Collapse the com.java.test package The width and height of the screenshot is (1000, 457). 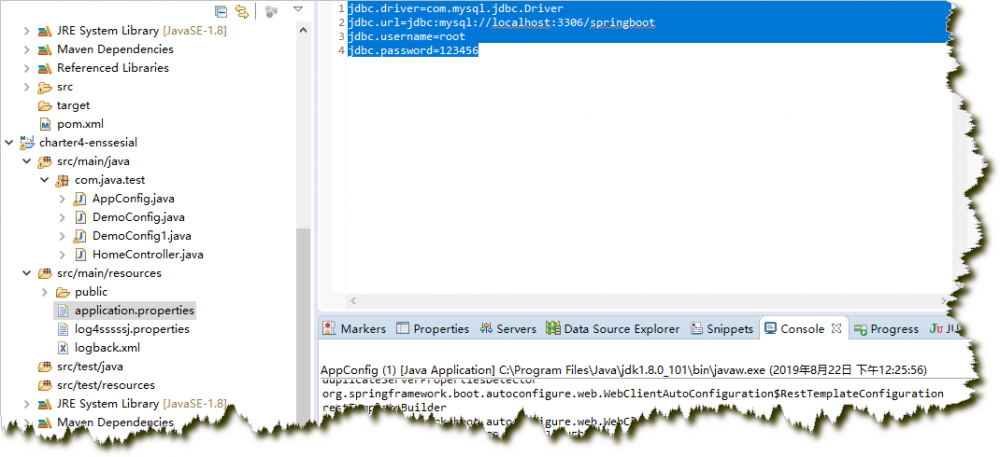tap(45, 180)
